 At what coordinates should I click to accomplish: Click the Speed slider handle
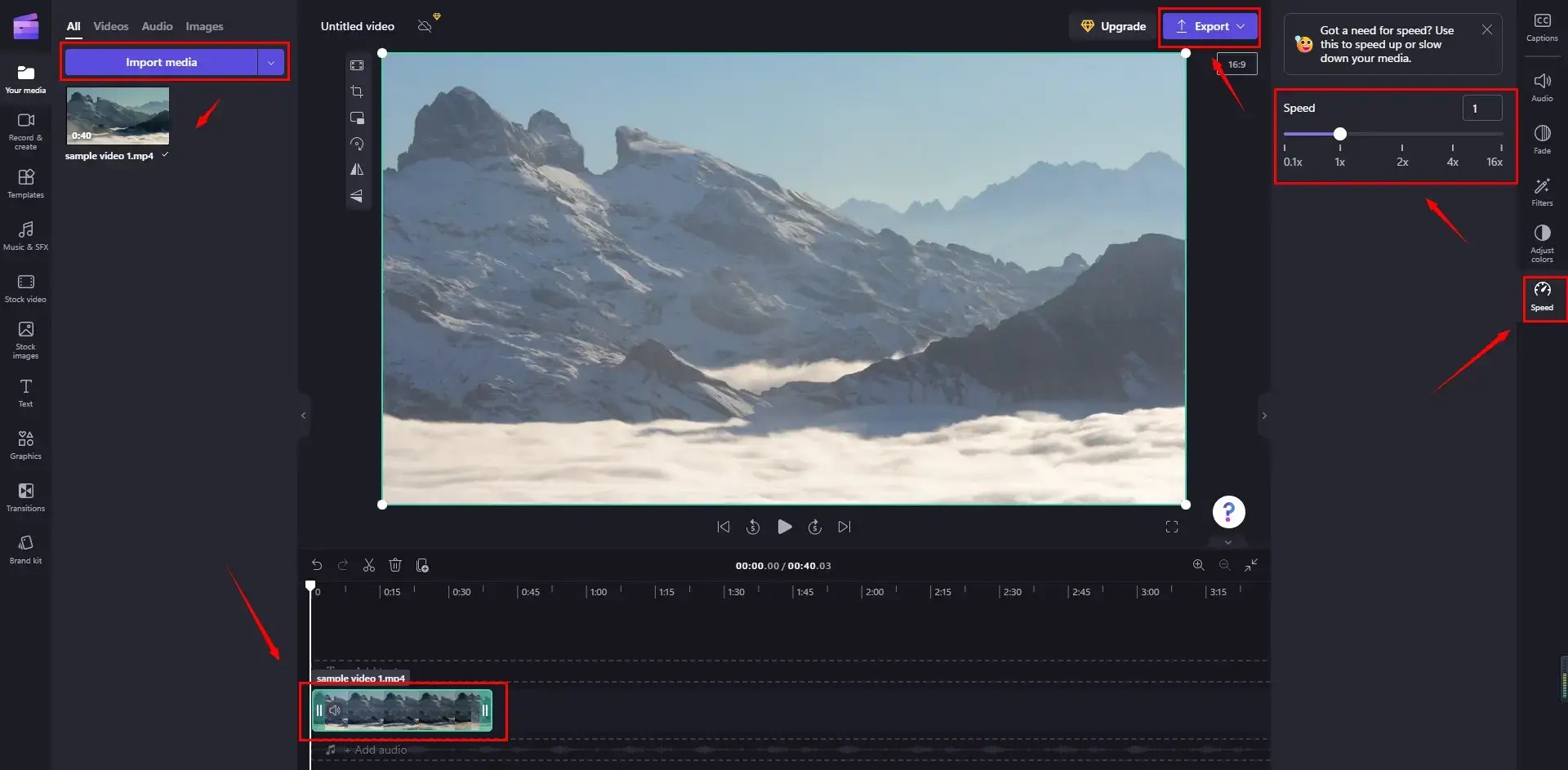point(1339,134)
